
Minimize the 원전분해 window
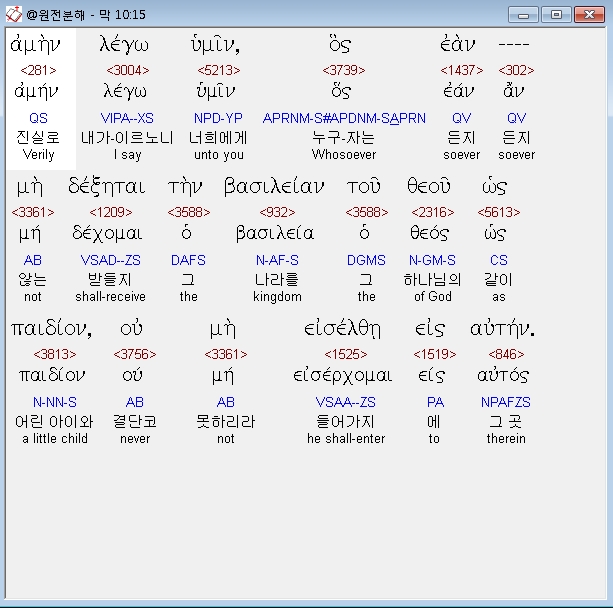tap(523, 15)
